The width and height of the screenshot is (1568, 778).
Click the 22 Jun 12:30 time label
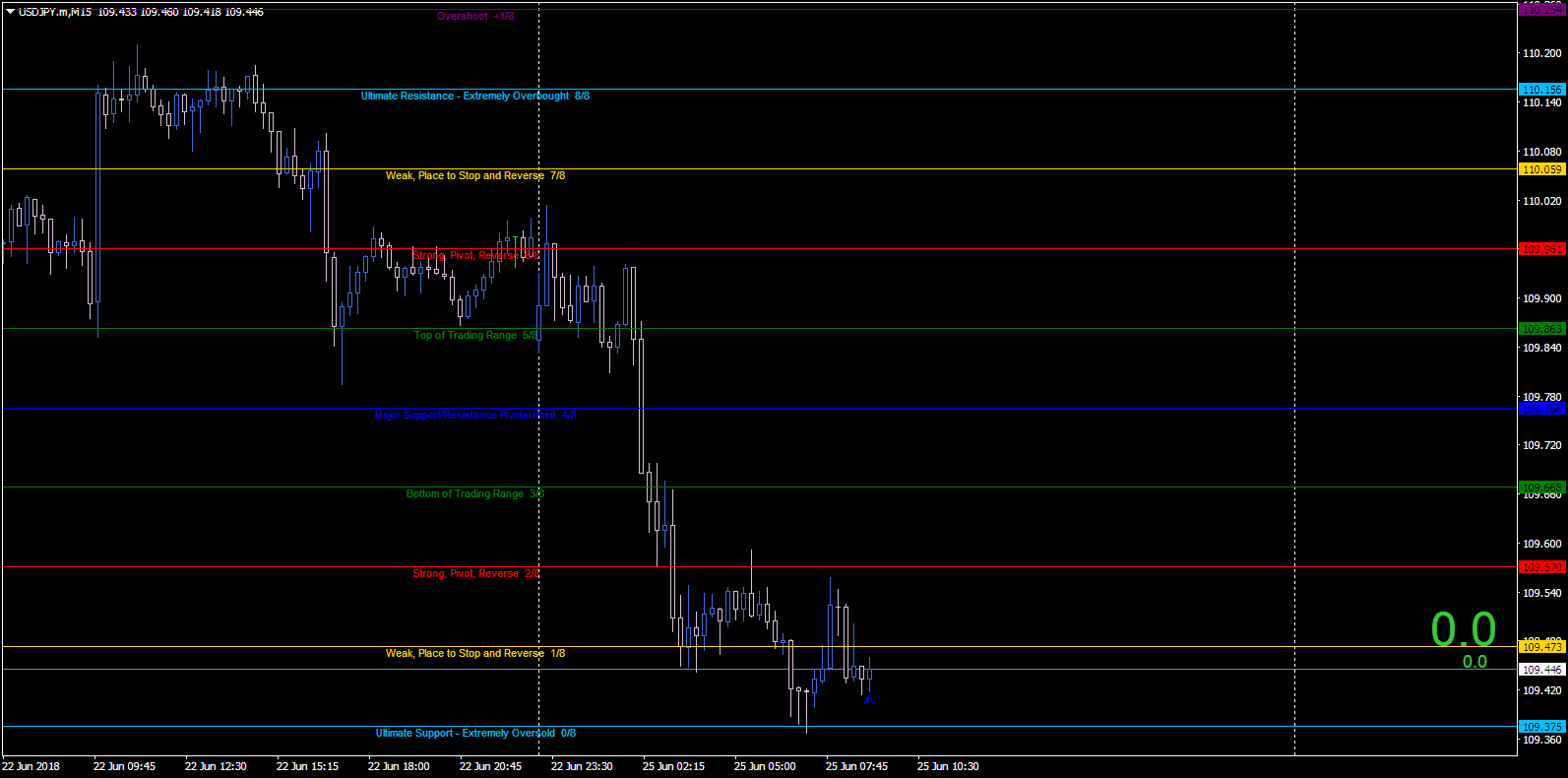pos(216,766)
